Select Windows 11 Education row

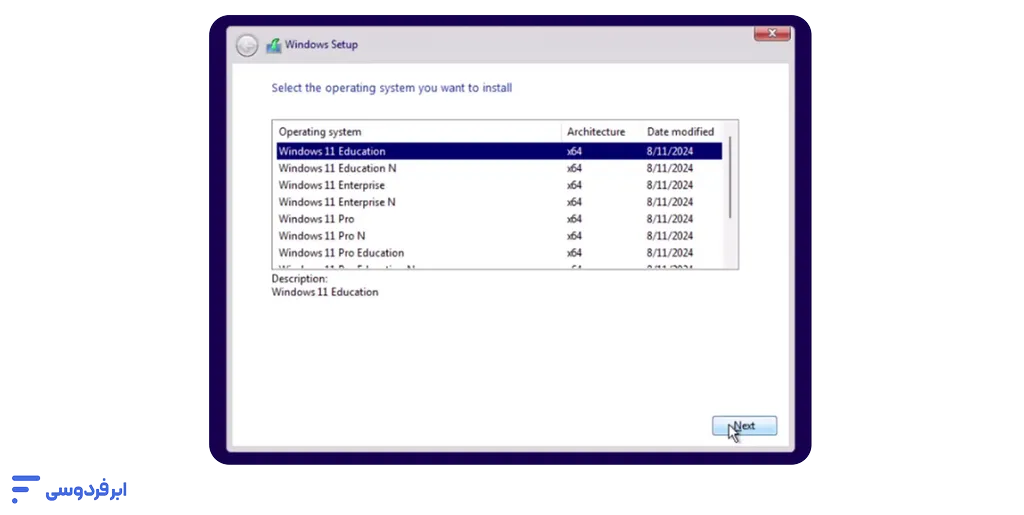coord(499,151)
